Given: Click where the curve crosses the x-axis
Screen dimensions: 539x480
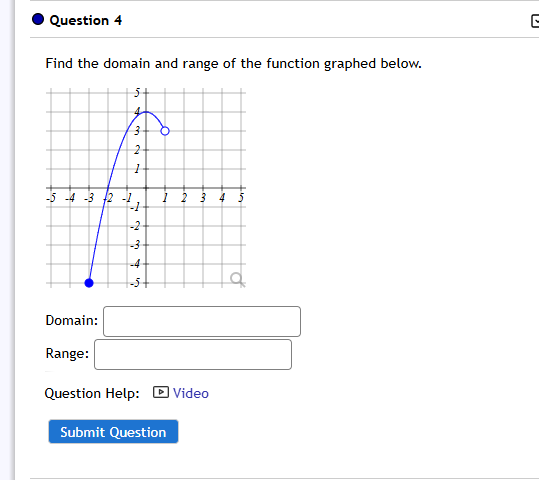Looking at the screenshot, I should pyautogui.click(x=108, y=188).
